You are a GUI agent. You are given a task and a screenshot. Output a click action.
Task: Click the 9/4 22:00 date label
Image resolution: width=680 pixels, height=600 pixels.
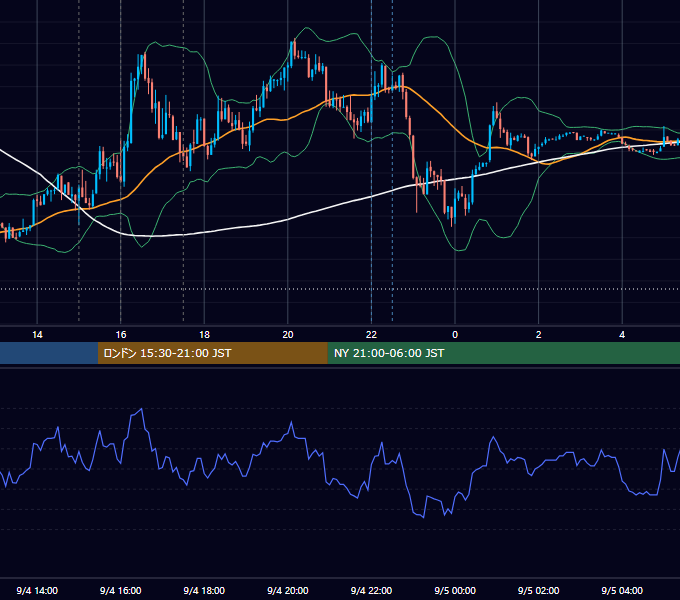(371, 590)
